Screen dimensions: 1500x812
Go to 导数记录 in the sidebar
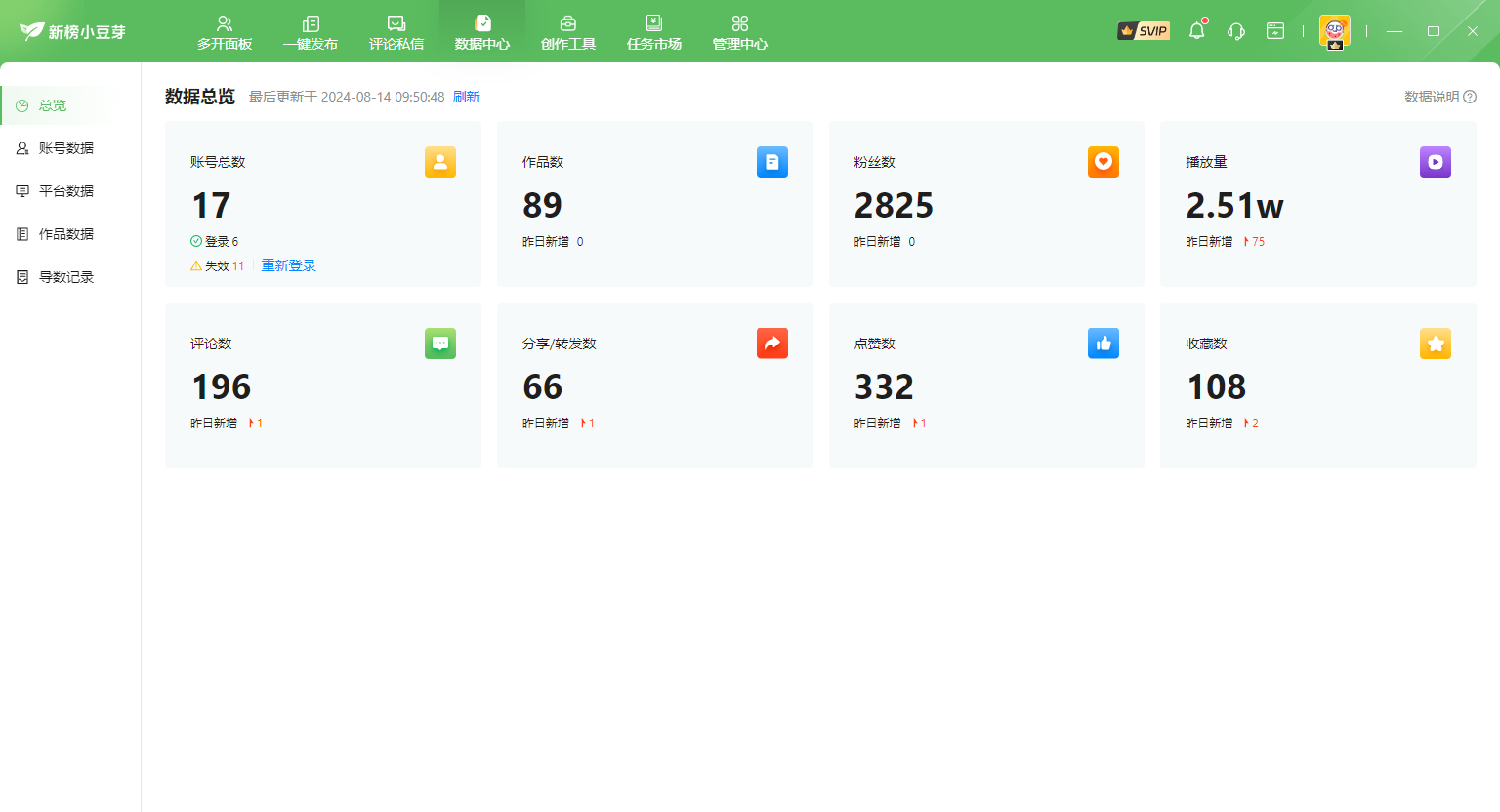[66, 277]
